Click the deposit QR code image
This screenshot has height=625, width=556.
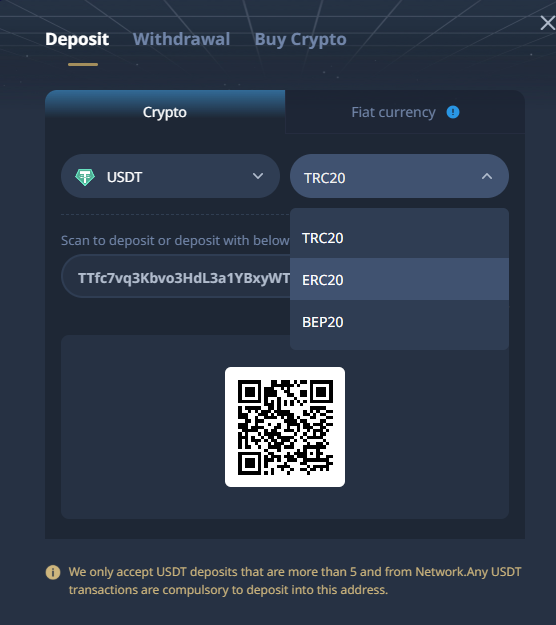click(285, 427)
